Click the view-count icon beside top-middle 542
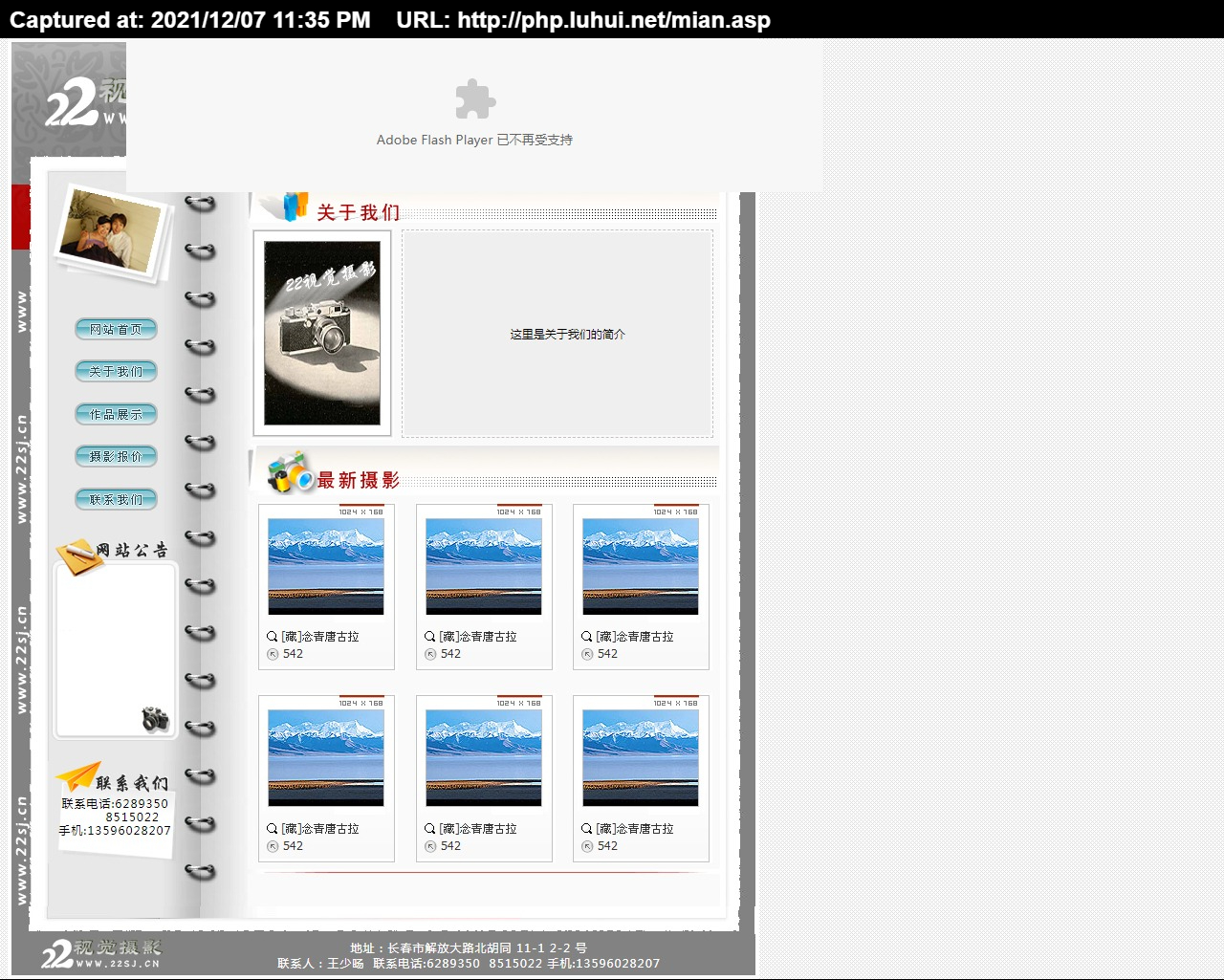This screenshot has height=980, width=1224. coord(430,654)
